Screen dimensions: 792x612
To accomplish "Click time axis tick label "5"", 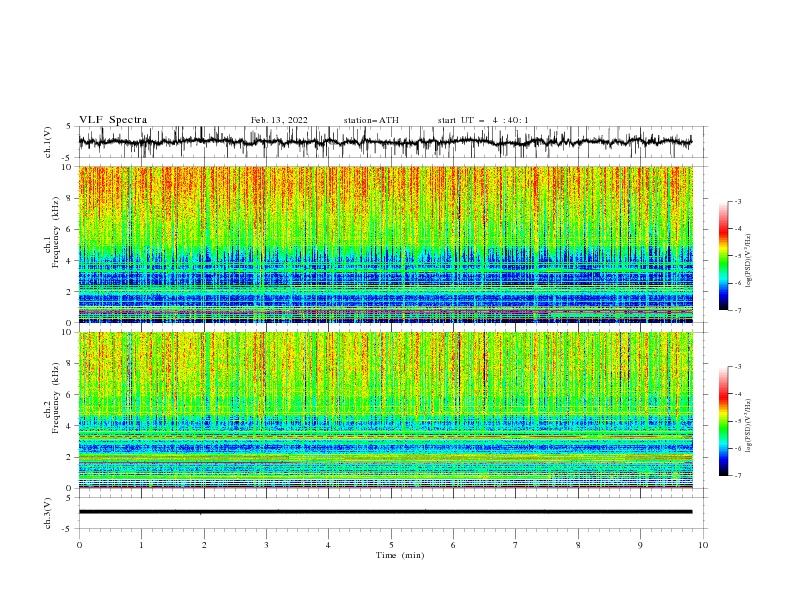I will (391, 545).
